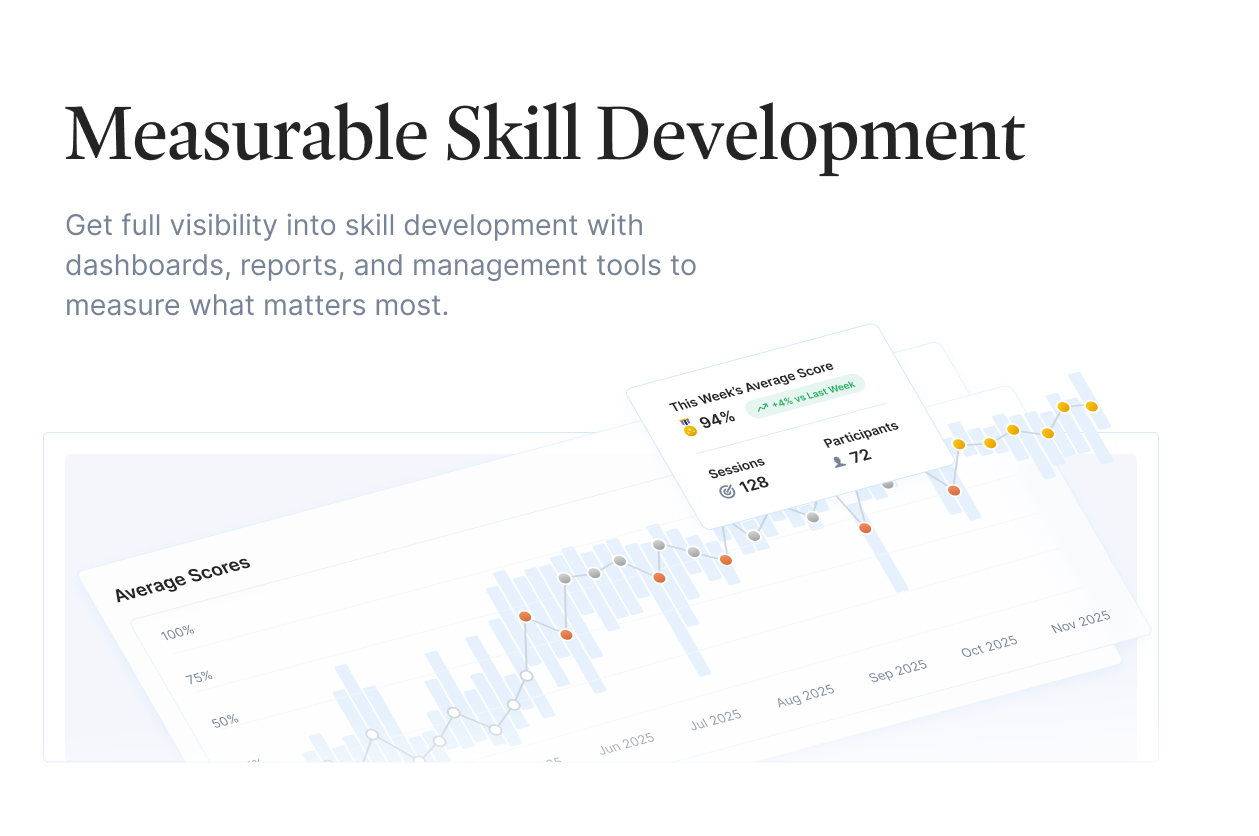Click the 'Average Scores' chart title

point(182,579)
